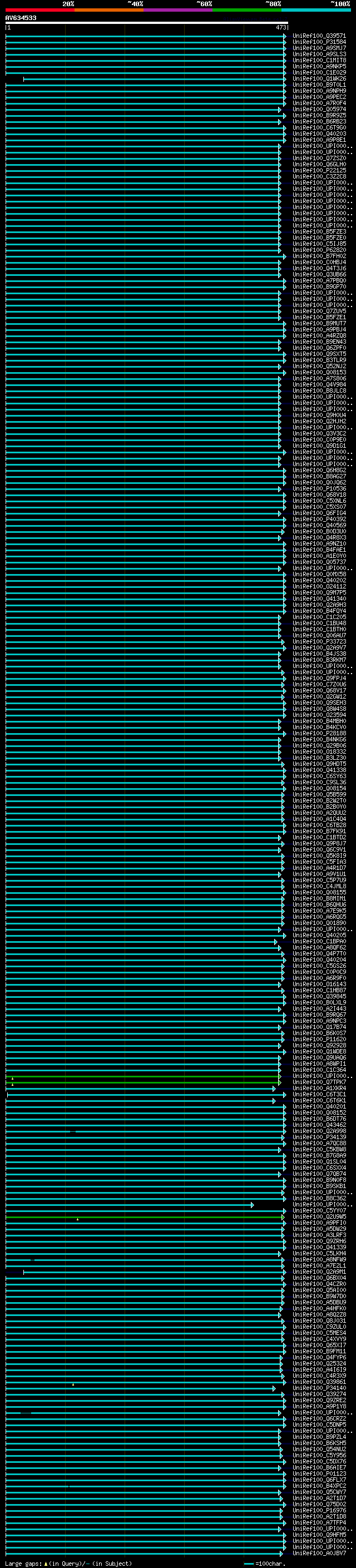Image resolution: width=356 pixels, height=1568 pixels.
Task: Open hit UniRef100_A9SMJ7
Action: point(319,48)
